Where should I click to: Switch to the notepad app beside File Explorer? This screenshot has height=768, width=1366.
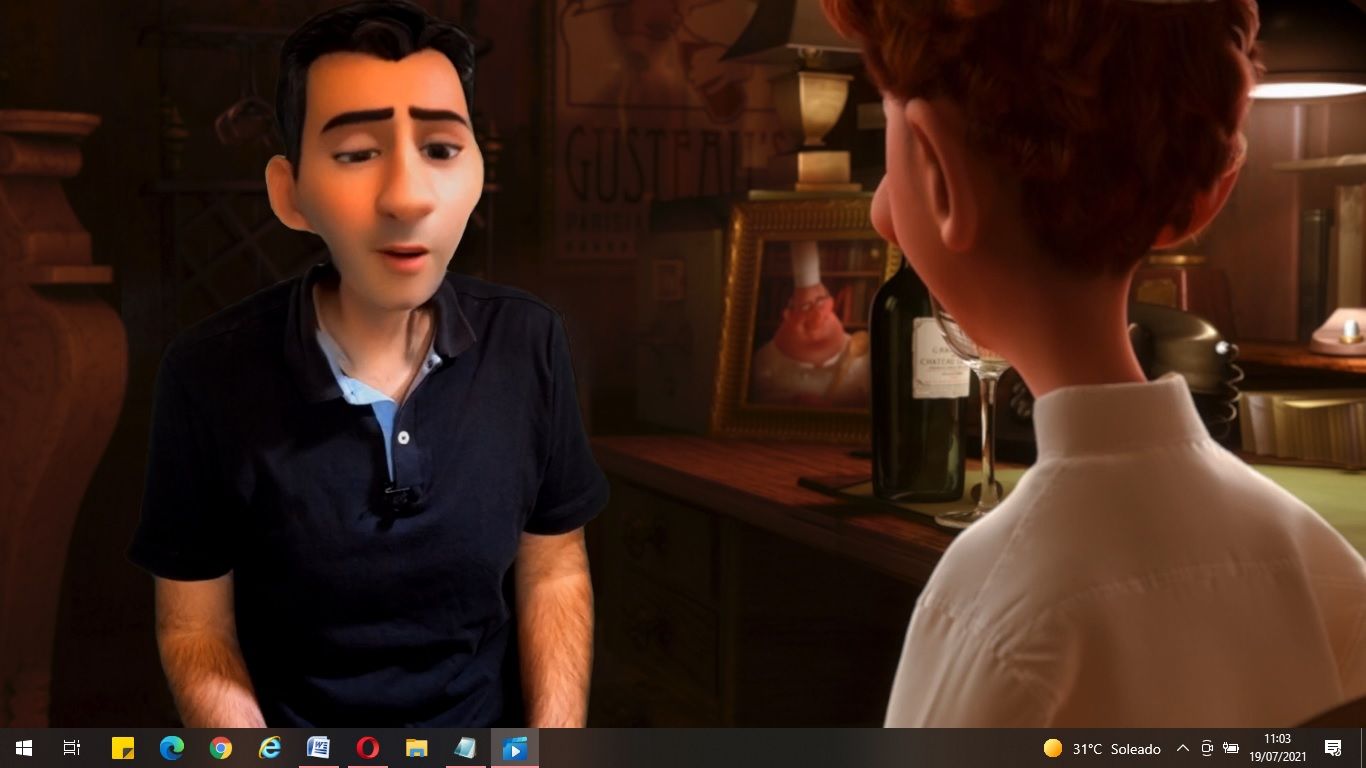click(466, 748)
